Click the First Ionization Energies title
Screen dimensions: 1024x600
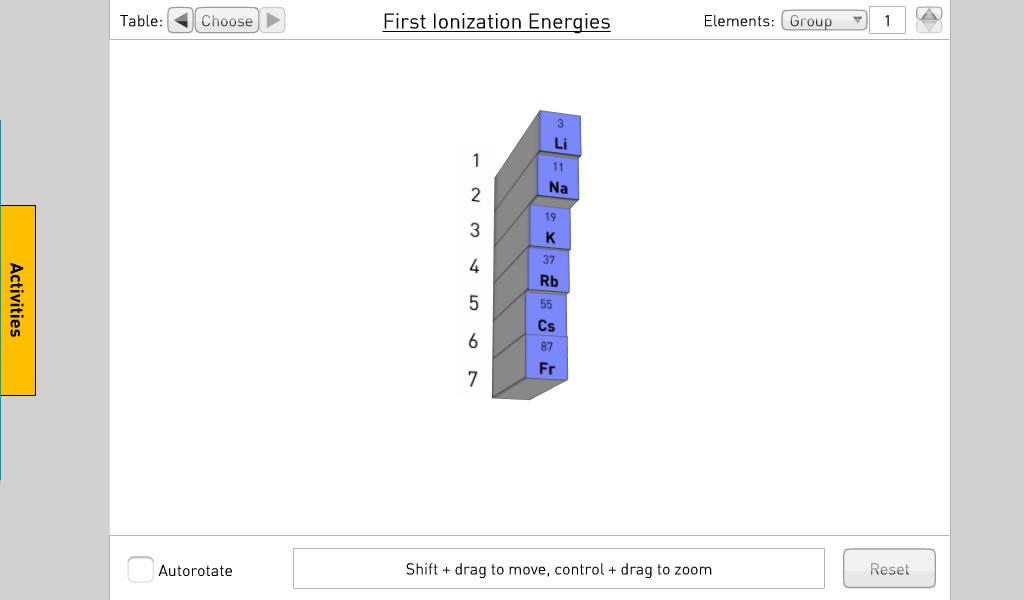[x=496, y=21]
